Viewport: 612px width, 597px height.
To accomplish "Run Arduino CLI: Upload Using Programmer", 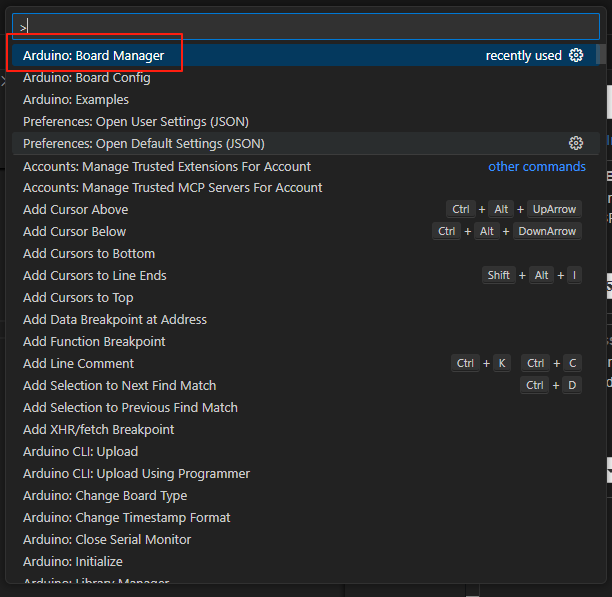I will (x=306, y=473).
